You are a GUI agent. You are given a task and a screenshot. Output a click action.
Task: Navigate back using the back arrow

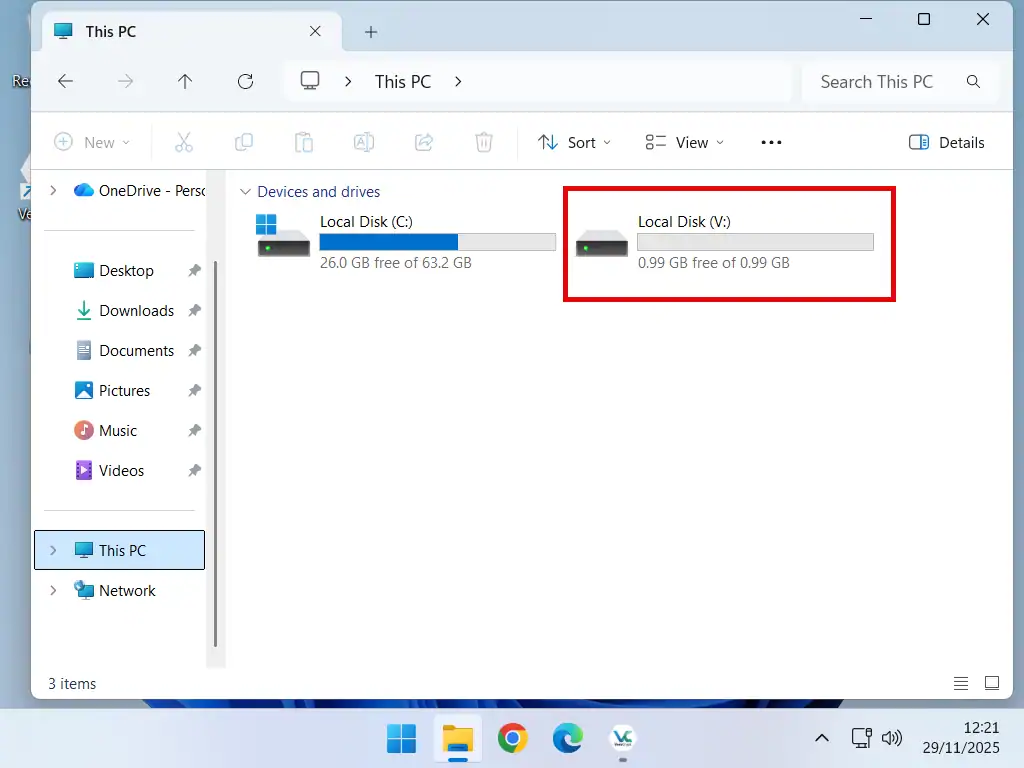pyautogui.click(x=66, y=81)
